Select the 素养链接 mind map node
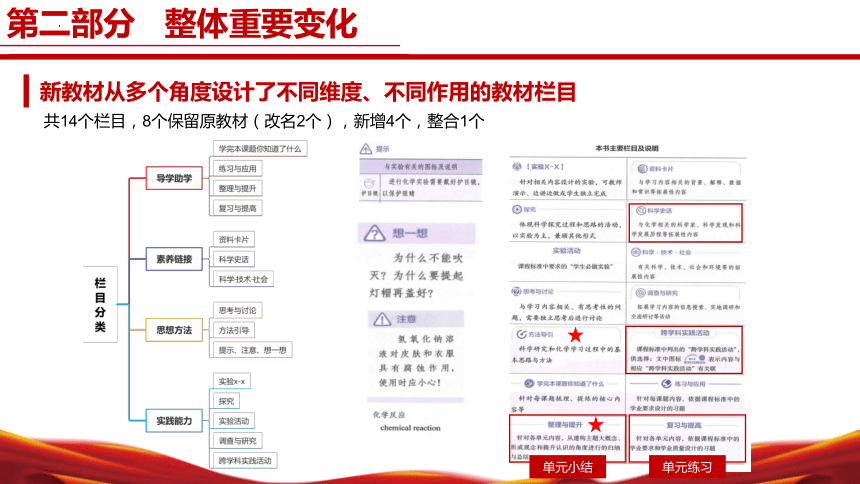 click(174, 259)
